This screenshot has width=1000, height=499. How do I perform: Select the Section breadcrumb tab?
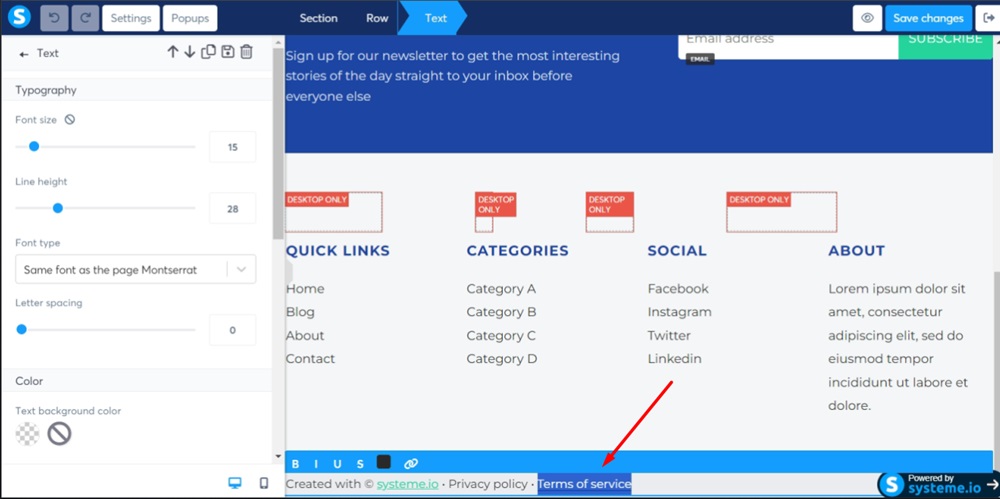coord(318,18)
